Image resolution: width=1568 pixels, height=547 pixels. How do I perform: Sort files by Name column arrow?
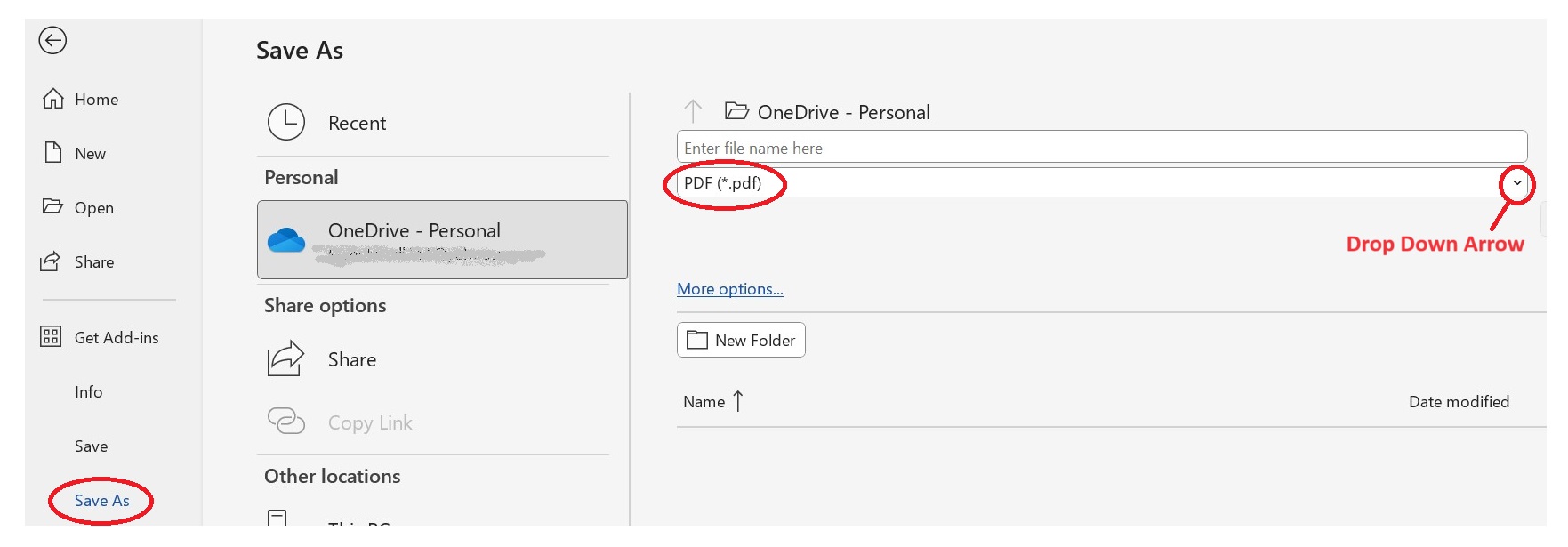coord(737,402)
